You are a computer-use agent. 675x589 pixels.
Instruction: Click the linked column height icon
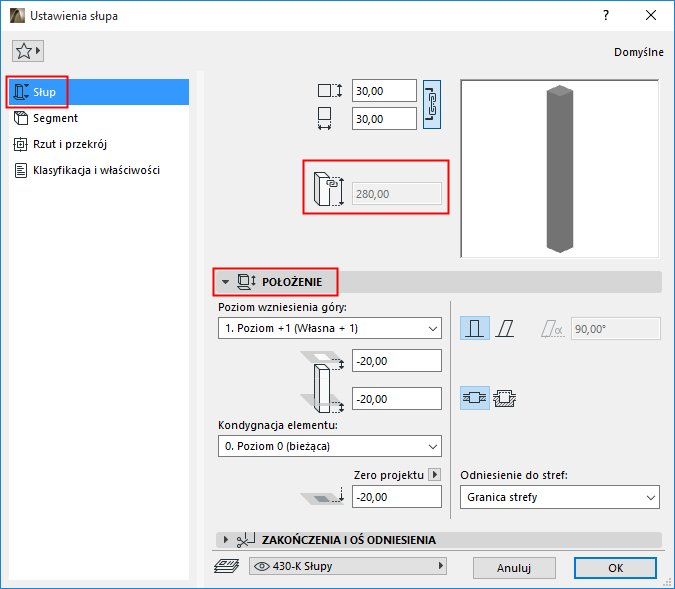coord(329,189)
